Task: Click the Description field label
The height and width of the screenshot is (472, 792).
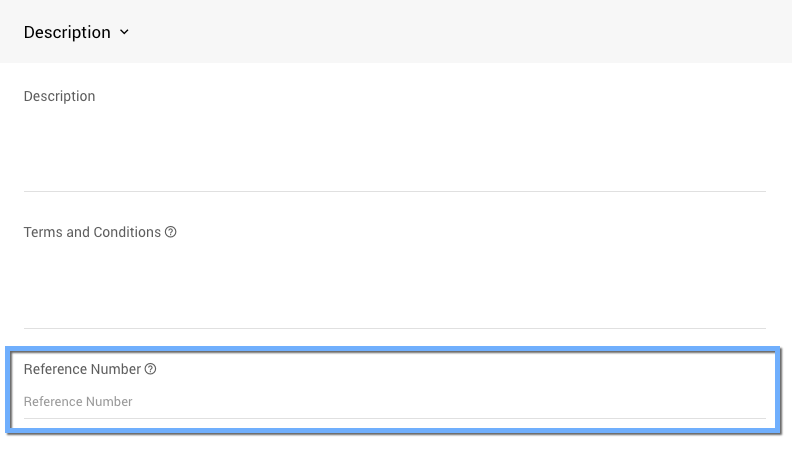Action: [x=59, y=96]
